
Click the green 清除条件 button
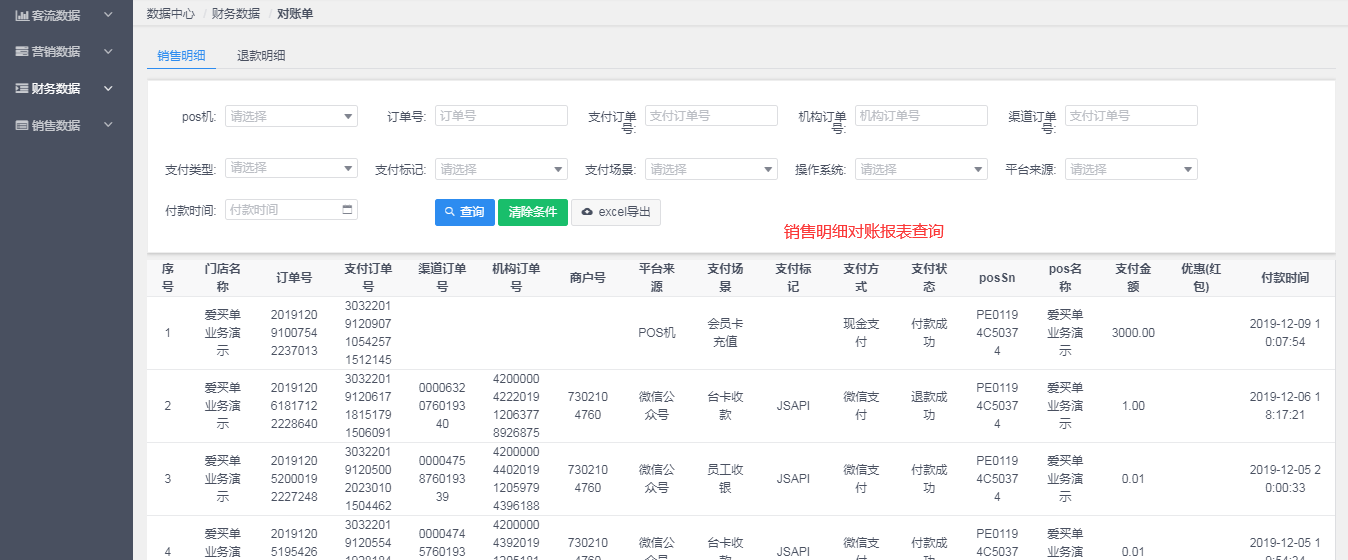533,212
